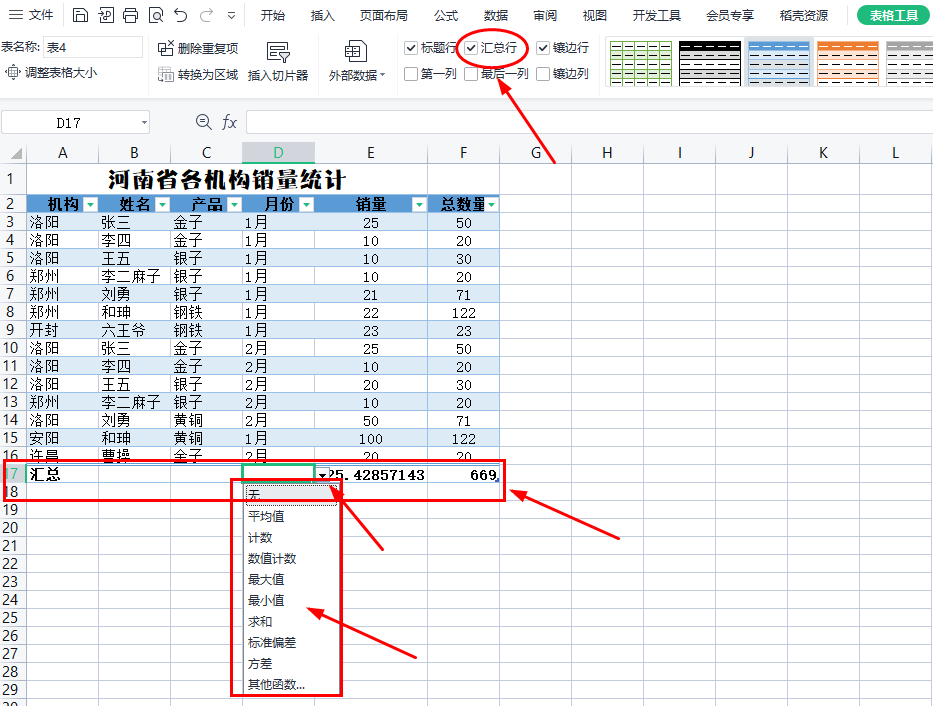The image size is (933, 706).
Task: Switch to the 页面布局 ribbon tab
Action: point(384,15)
